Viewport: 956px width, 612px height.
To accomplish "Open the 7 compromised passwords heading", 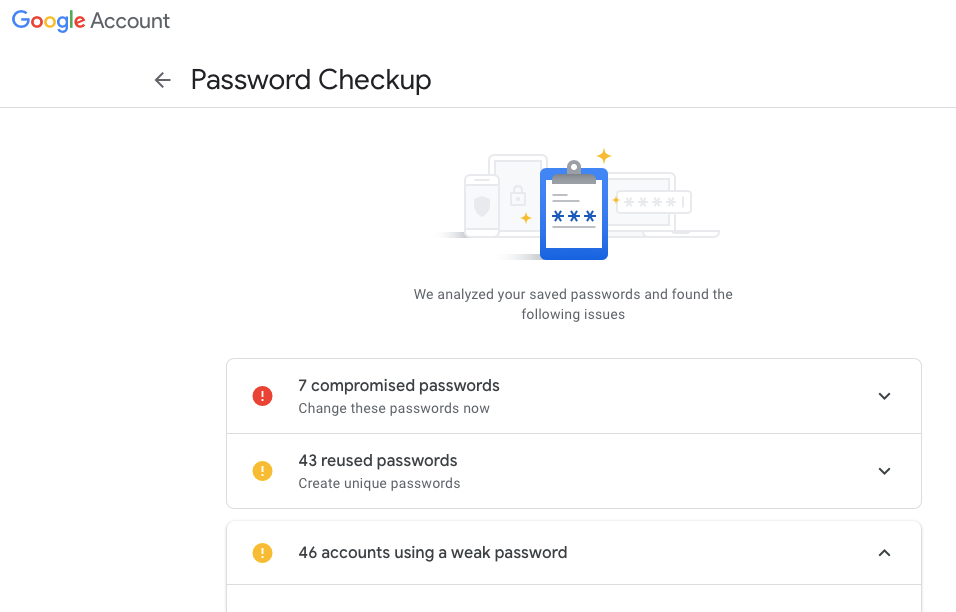I will click(x=399, y=385).
